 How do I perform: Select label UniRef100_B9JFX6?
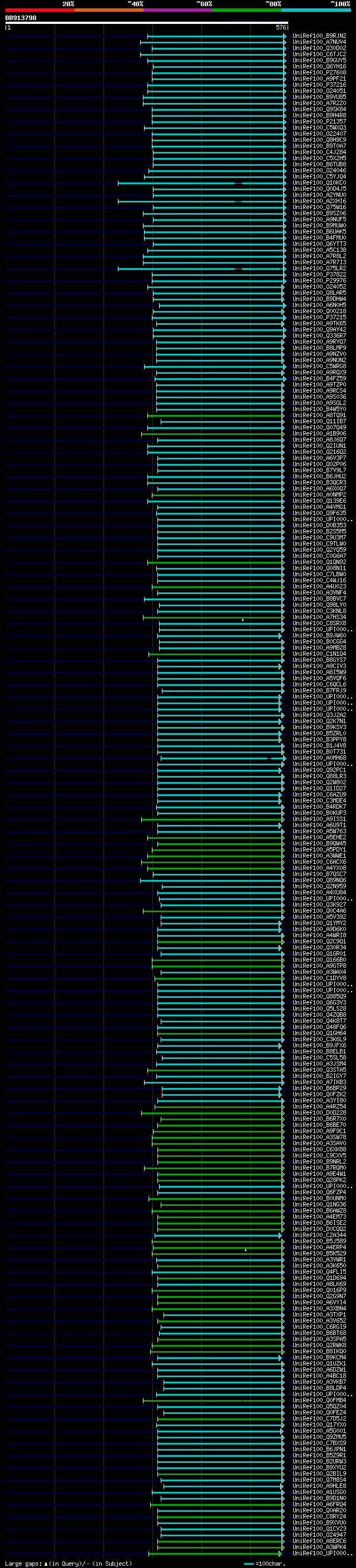[319, 1046]
